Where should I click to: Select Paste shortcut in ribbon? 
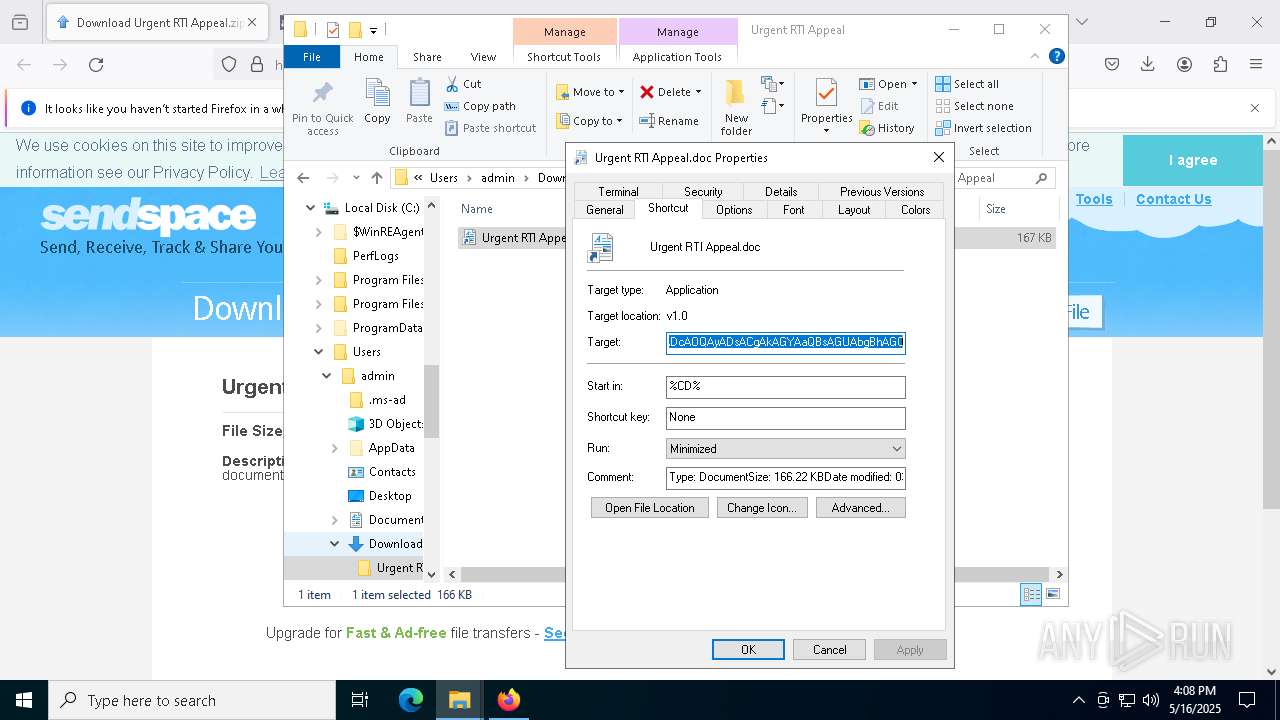click(x=491, y=128)
